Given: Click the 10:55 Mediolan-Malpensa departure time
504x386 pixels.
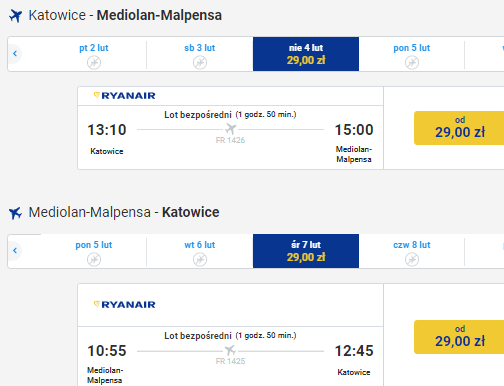Looking at the screenshot, I should 107,351.
